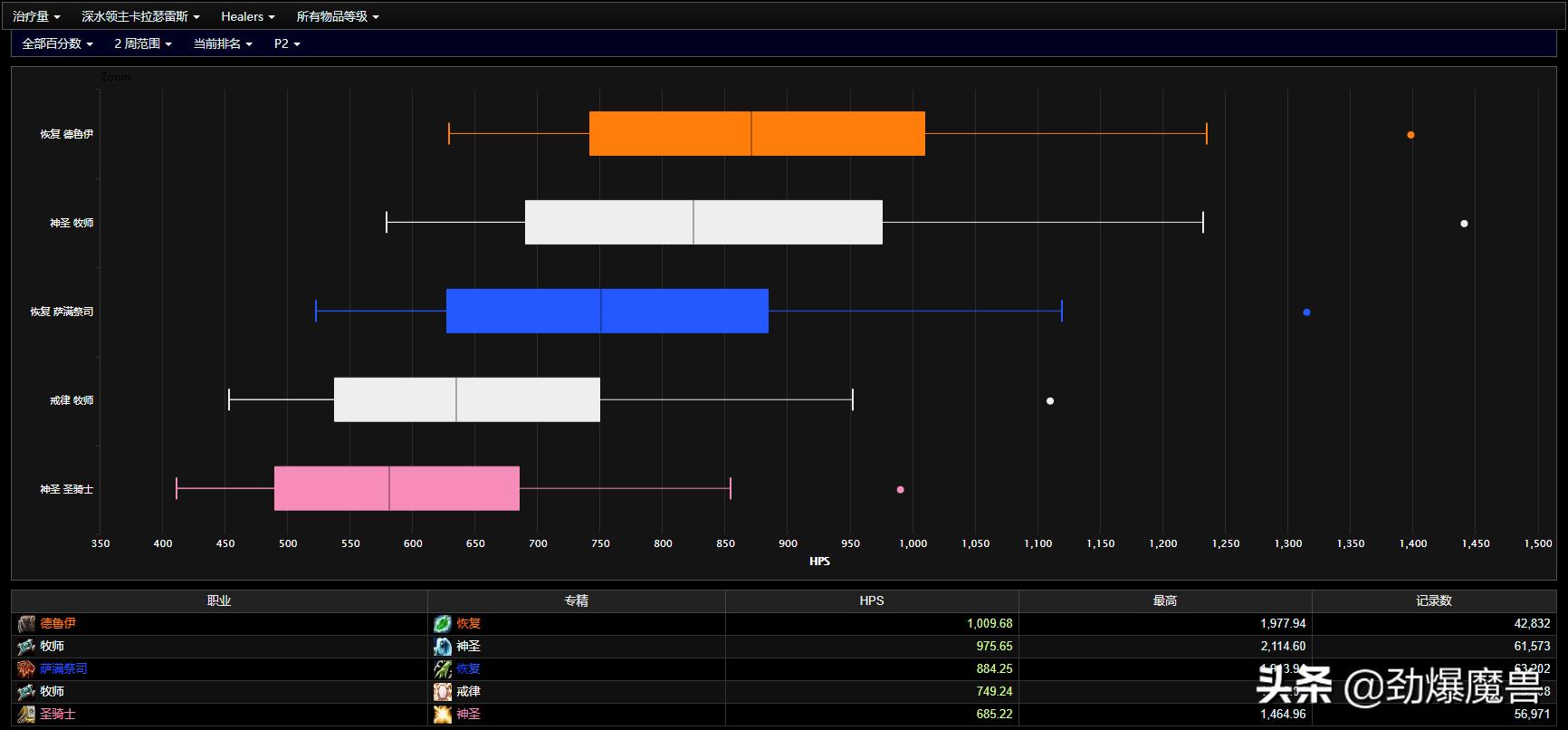Open the Healers role dropdown
Screen dimensions: 1568x730
[247, 16]
